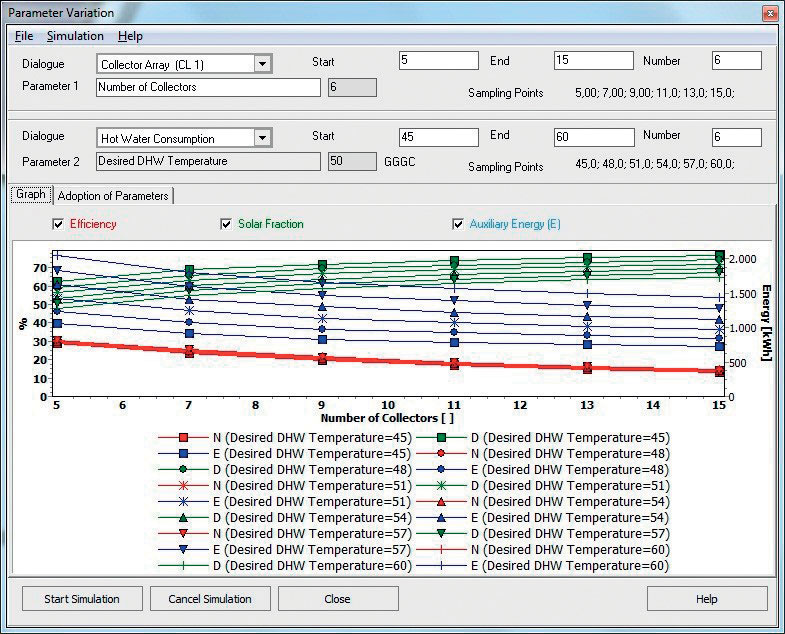Image resolution: width=785 pixels, height=634 pixels.
Task: Toggle the Efficiency checkbox
Action: click(x=58, y=224)
